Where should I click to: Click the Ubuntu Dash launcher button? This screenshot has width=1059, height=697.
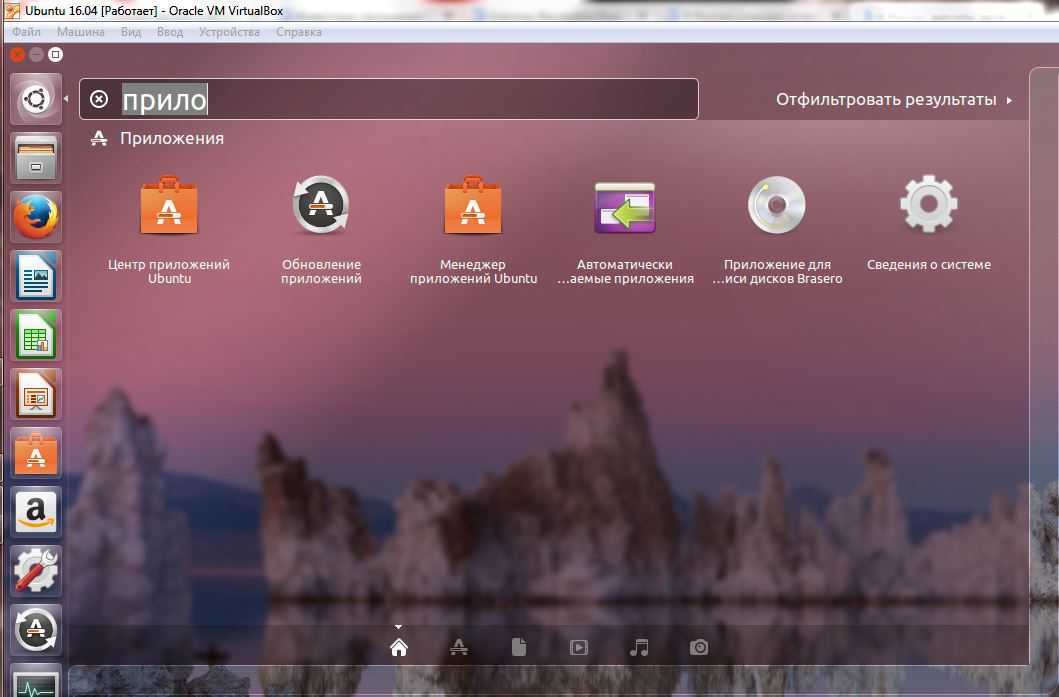(x=36, y=99)
